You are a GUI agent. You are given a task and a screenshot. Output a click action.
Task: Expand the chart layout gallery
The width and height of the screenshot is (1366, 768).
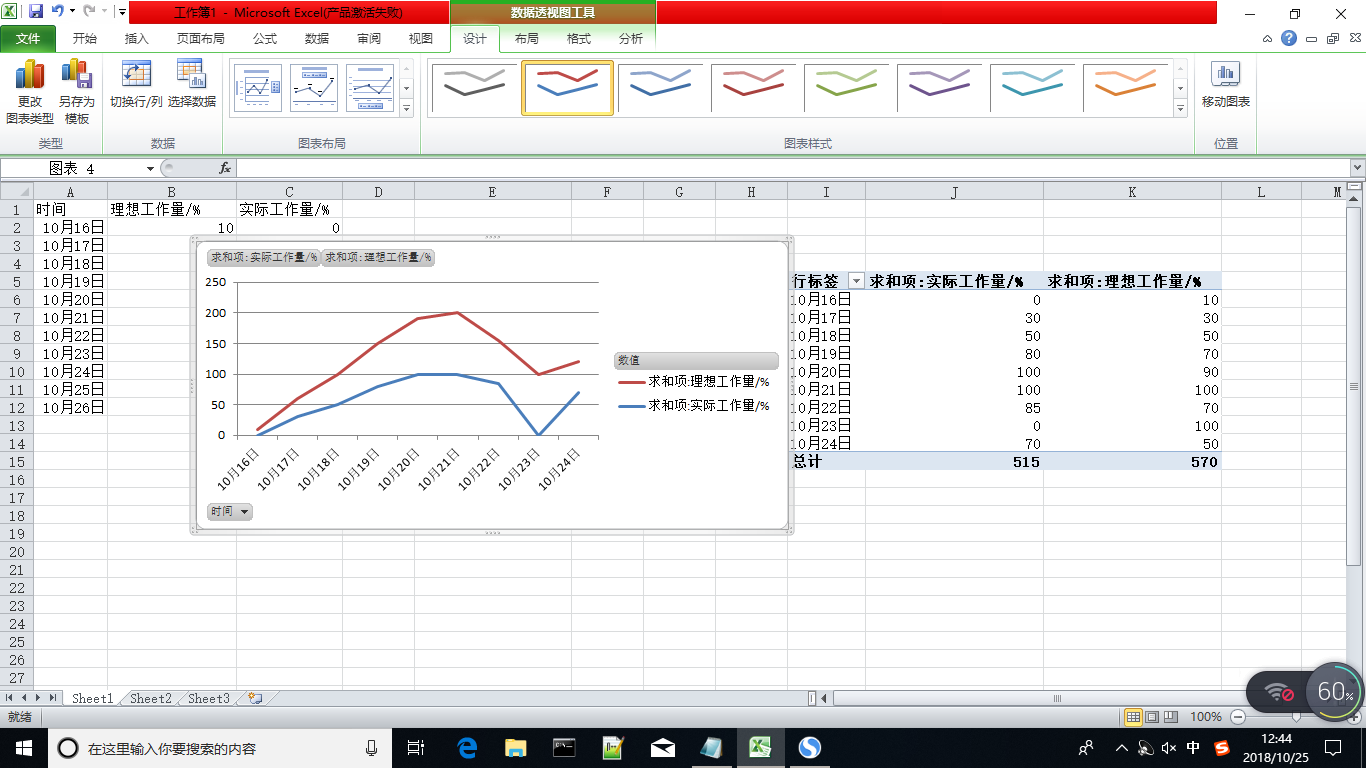point(406,108)
